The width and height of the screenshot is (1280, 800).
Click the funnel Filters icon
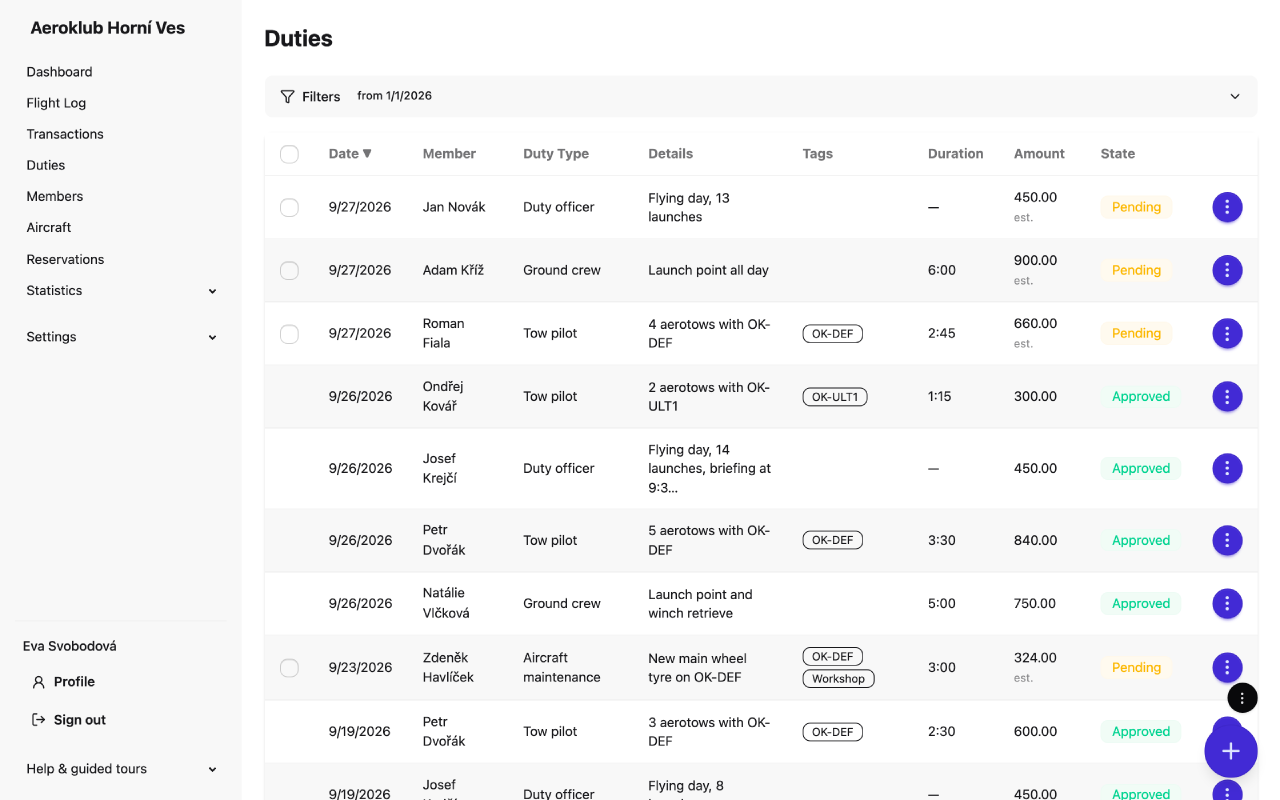click(287, 96)
